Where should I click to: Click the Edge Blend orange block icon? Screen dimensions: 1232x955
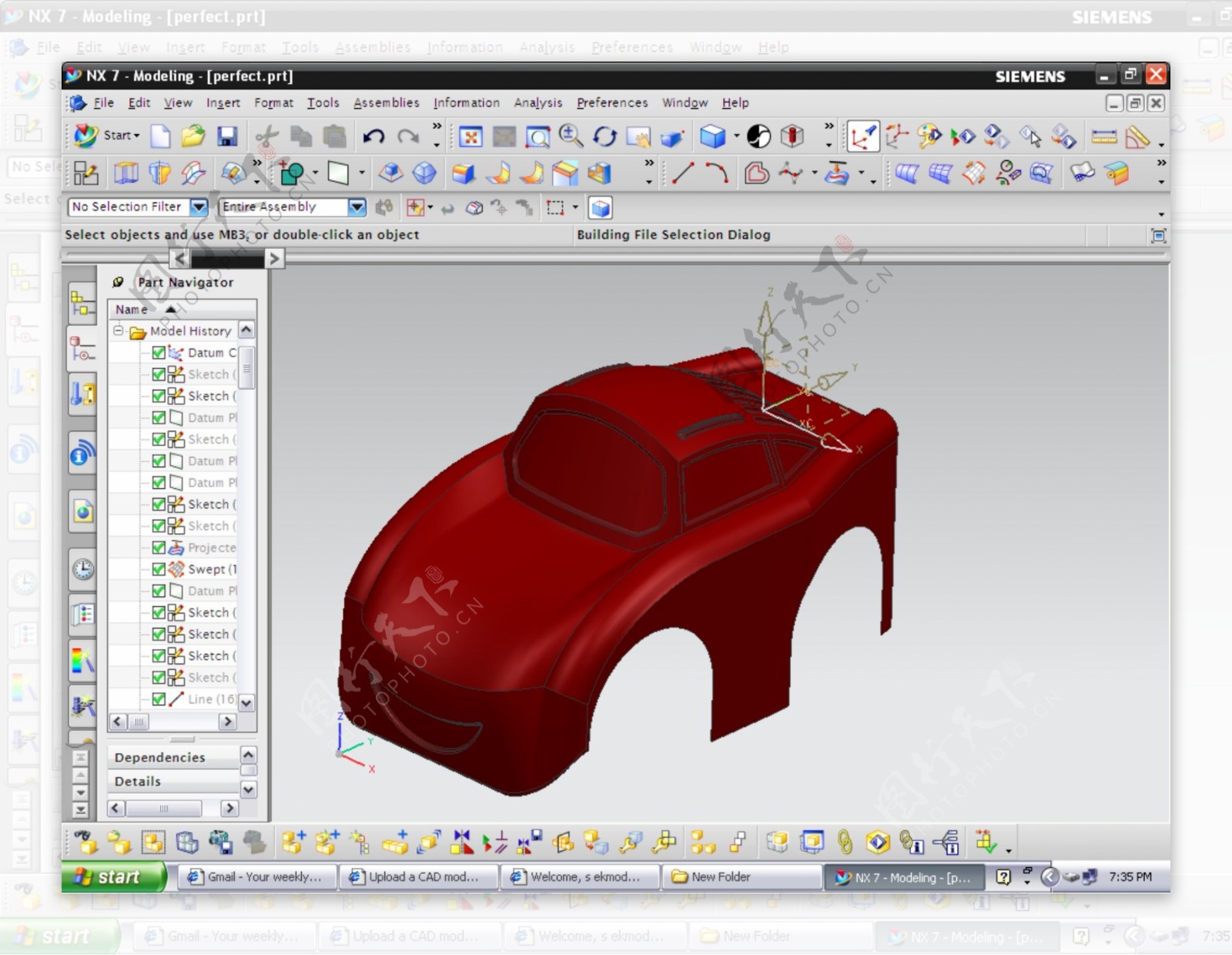(x=463, y=173)
